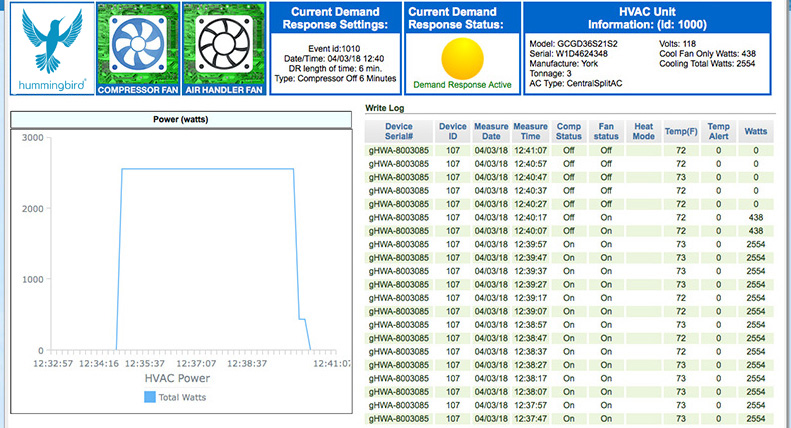Click the Measure Time column header
Viewport: 791px width, 428px height.
(x=531, y=133)
